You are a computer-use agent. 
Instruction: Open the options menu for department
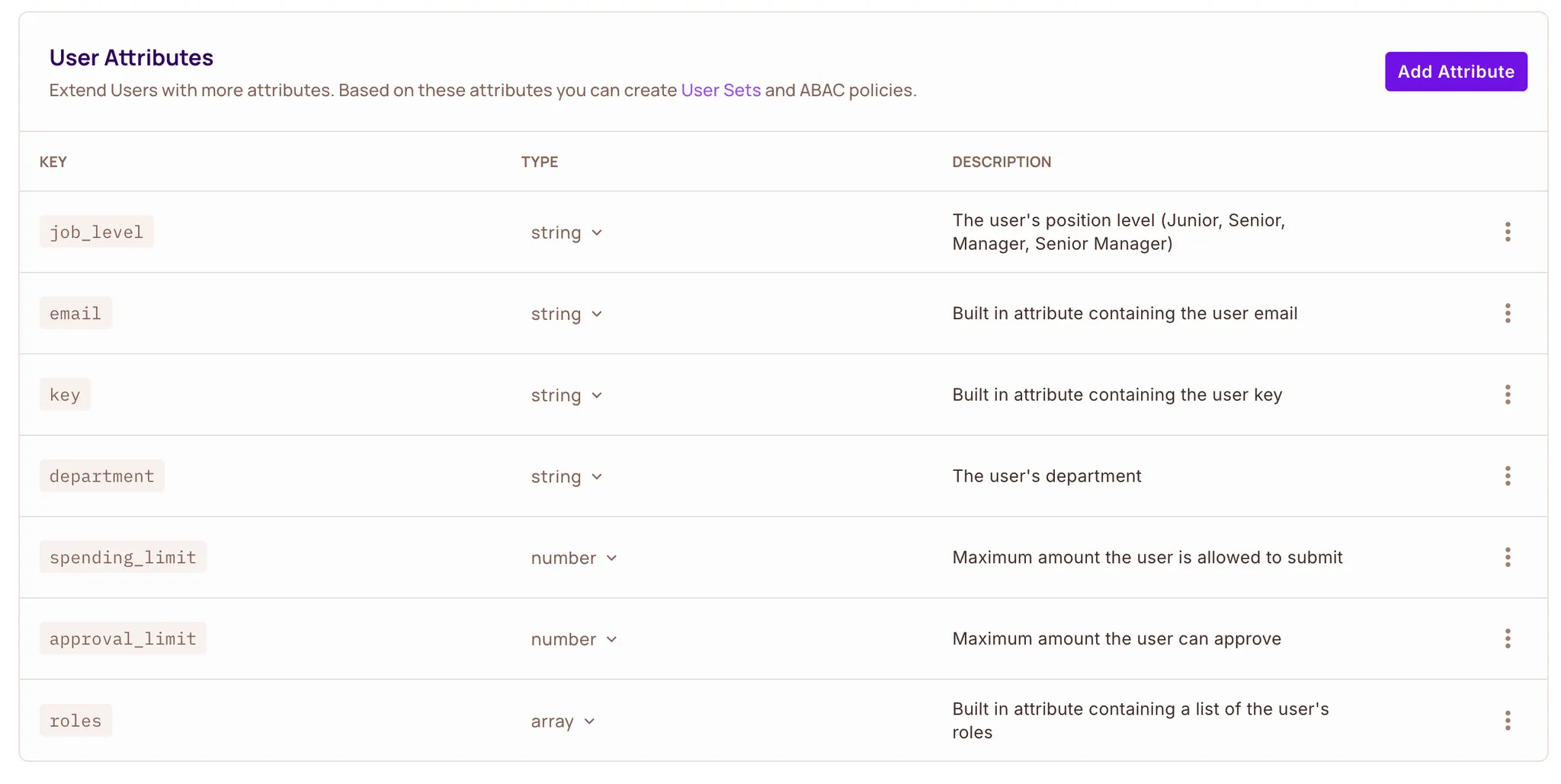tap(1507, 476)
